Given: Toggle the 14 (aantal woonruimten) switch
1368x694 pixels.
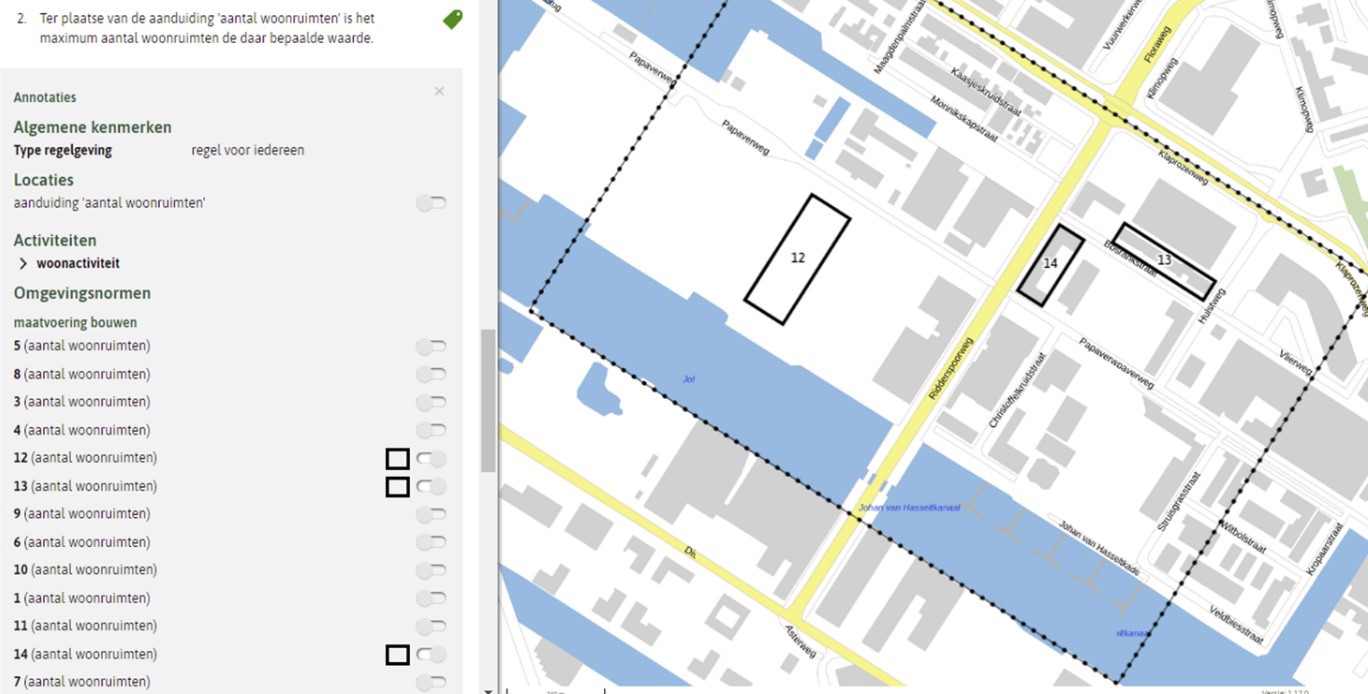Looking at the screenshot, I should (431, 654).
